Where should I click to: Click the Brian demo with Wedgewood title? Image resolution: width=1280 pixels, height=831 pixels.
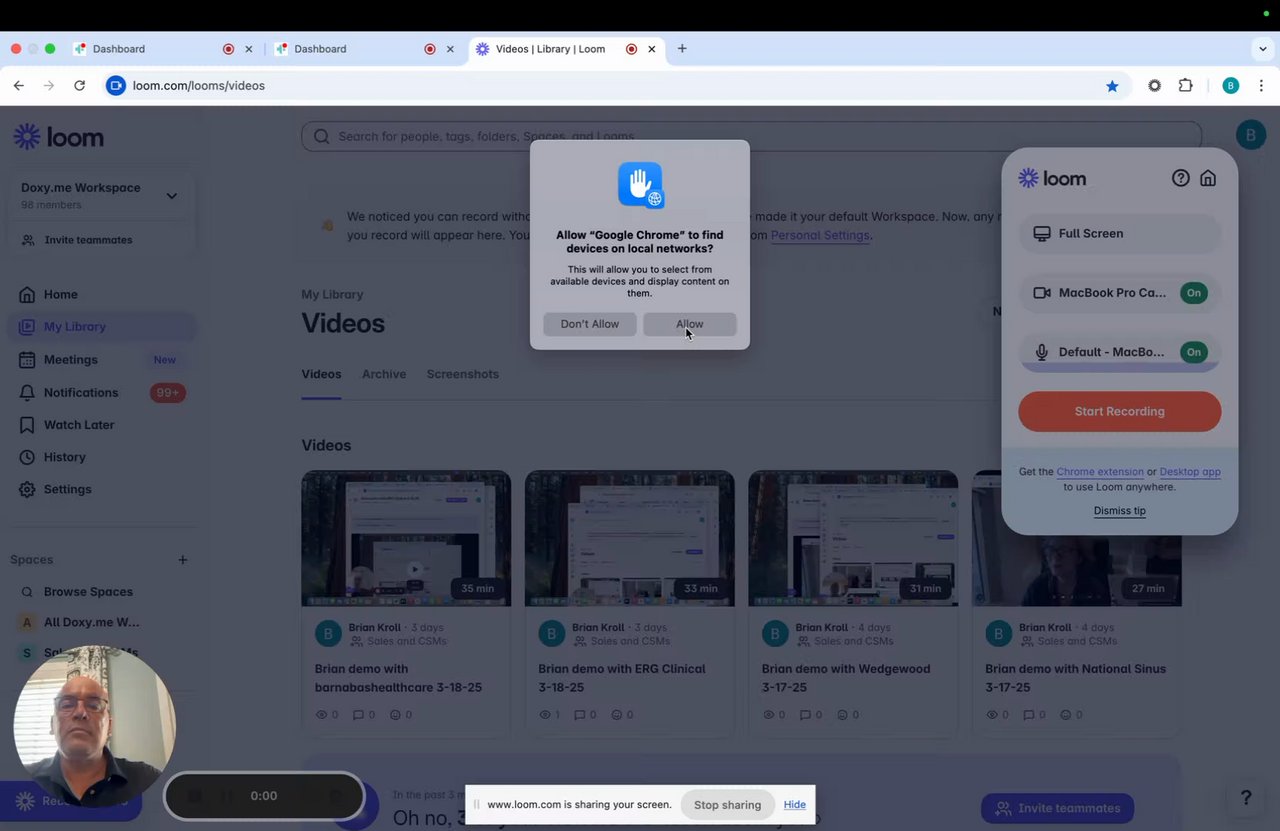tap(846, 678)
